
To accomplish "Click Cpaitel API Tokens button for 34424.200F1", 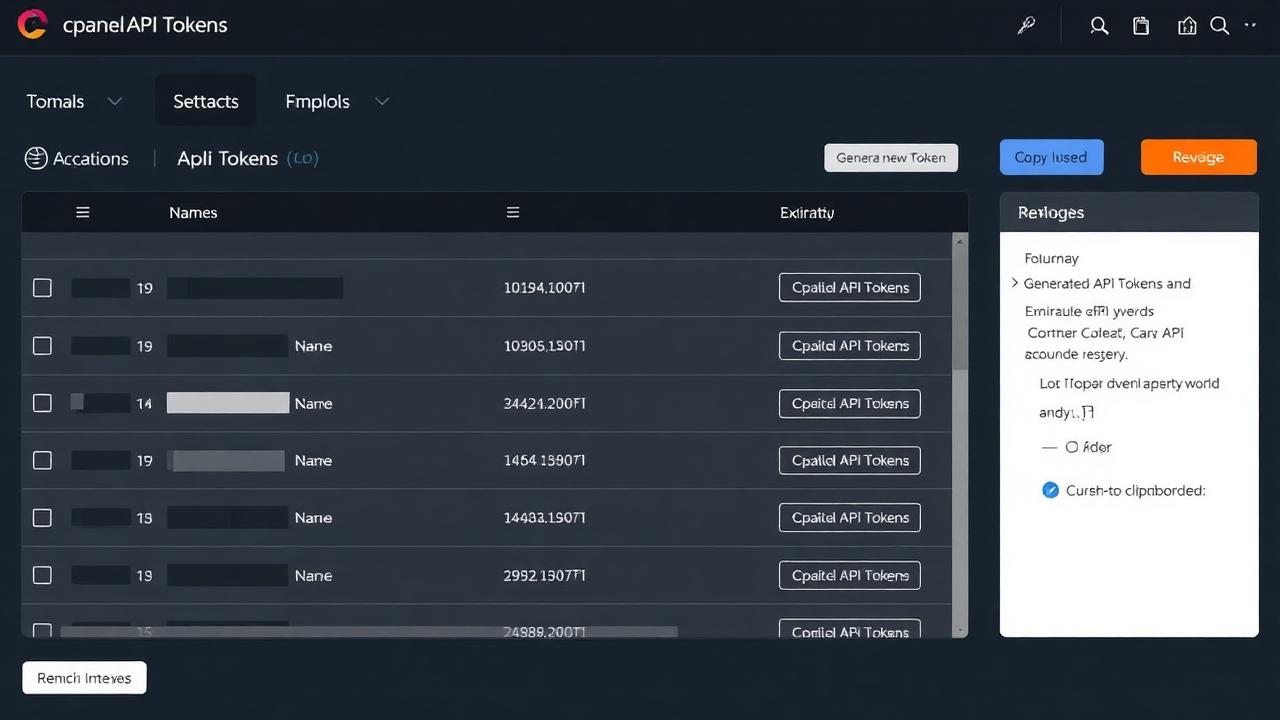I will click(x=850, y=403).
